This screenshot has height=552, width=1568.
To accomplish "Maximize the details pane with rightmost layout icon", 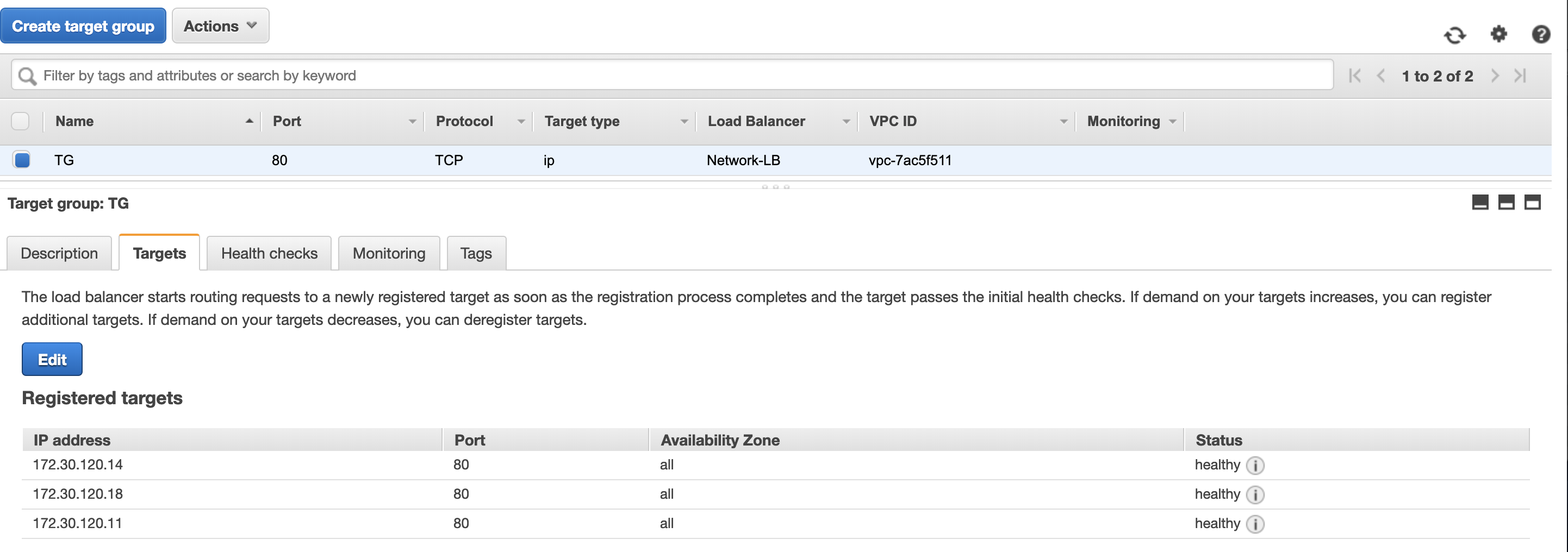I will click(1532, 203).
